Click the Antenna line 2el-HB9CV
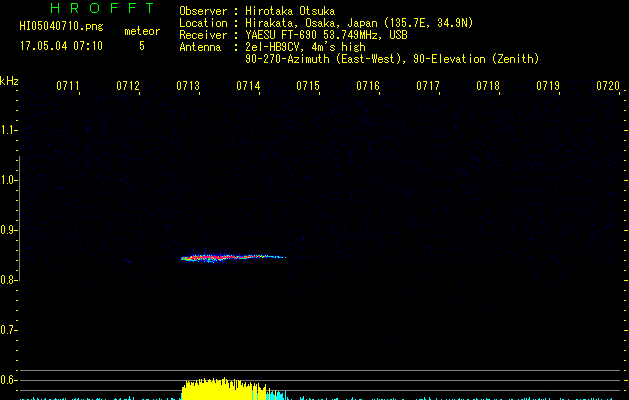This screenshot has height=400, width=629. tap(272, 47)
